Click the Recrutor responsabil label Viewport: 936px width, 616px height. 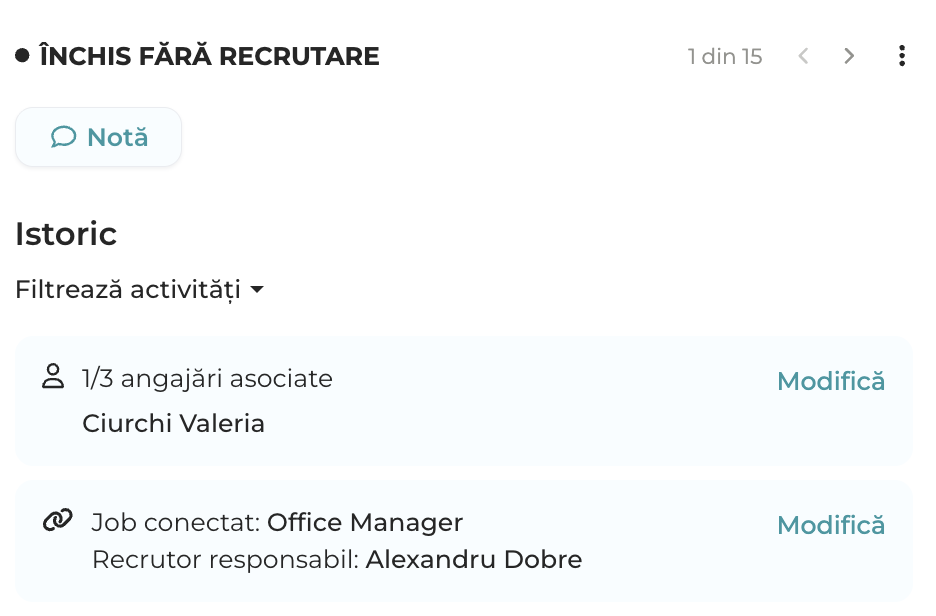(x=226, y=560)
